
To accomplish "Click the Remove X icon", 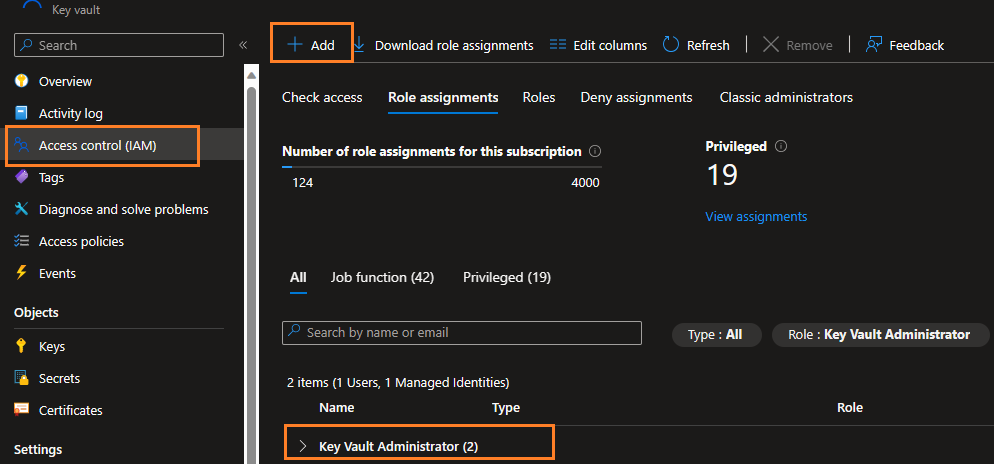I will pos(771,45).
